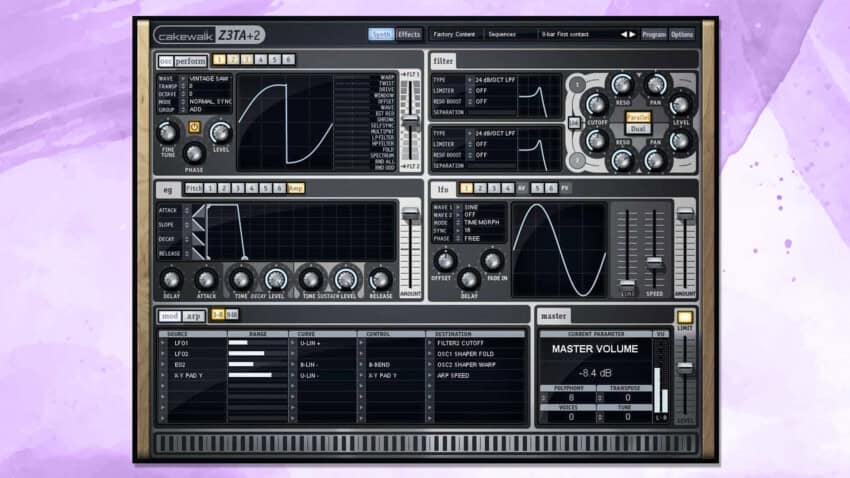Toggle the filter cutoff link button

[x=574, y=122]
